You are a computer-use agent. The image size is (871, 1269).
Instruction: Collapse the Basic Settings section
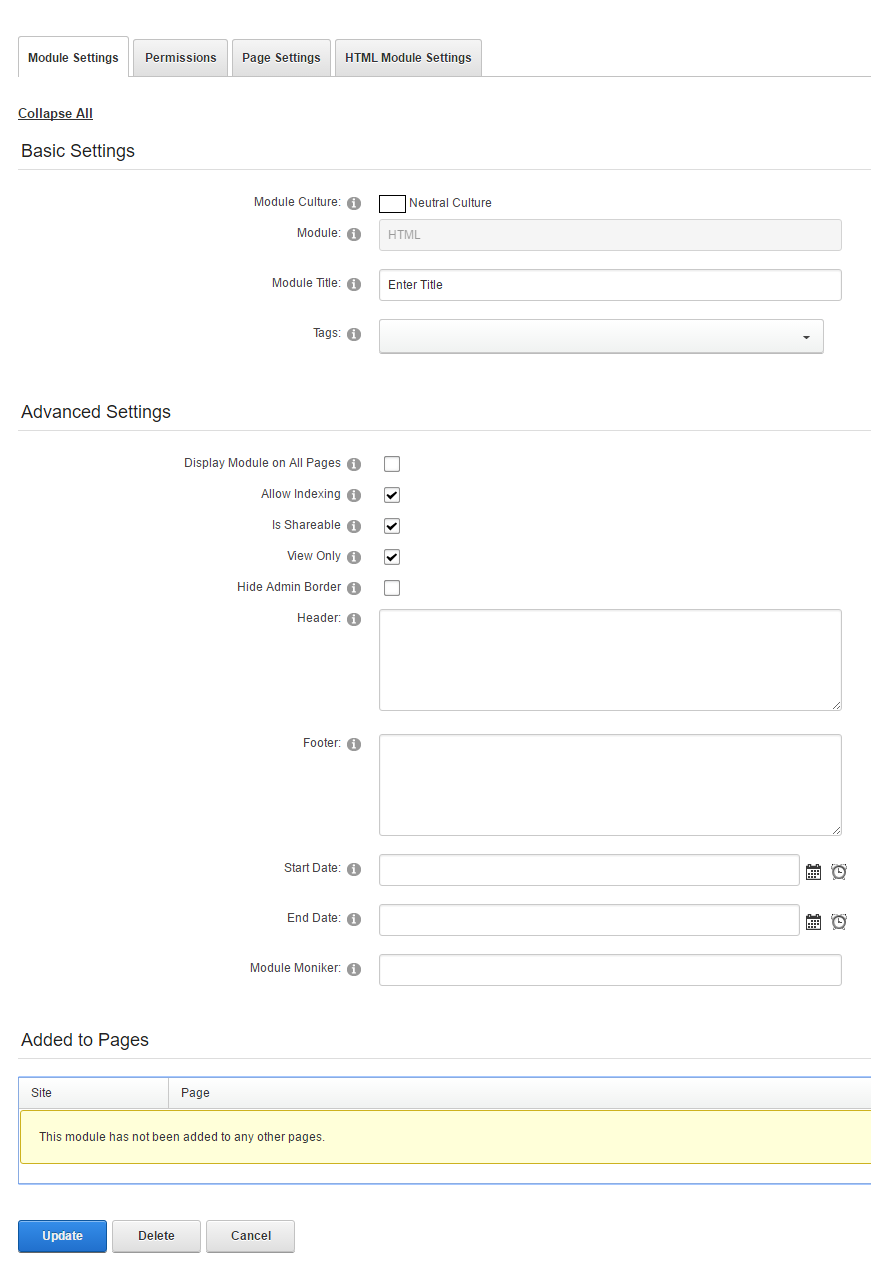pyautogui.click(x=78, y=152)
